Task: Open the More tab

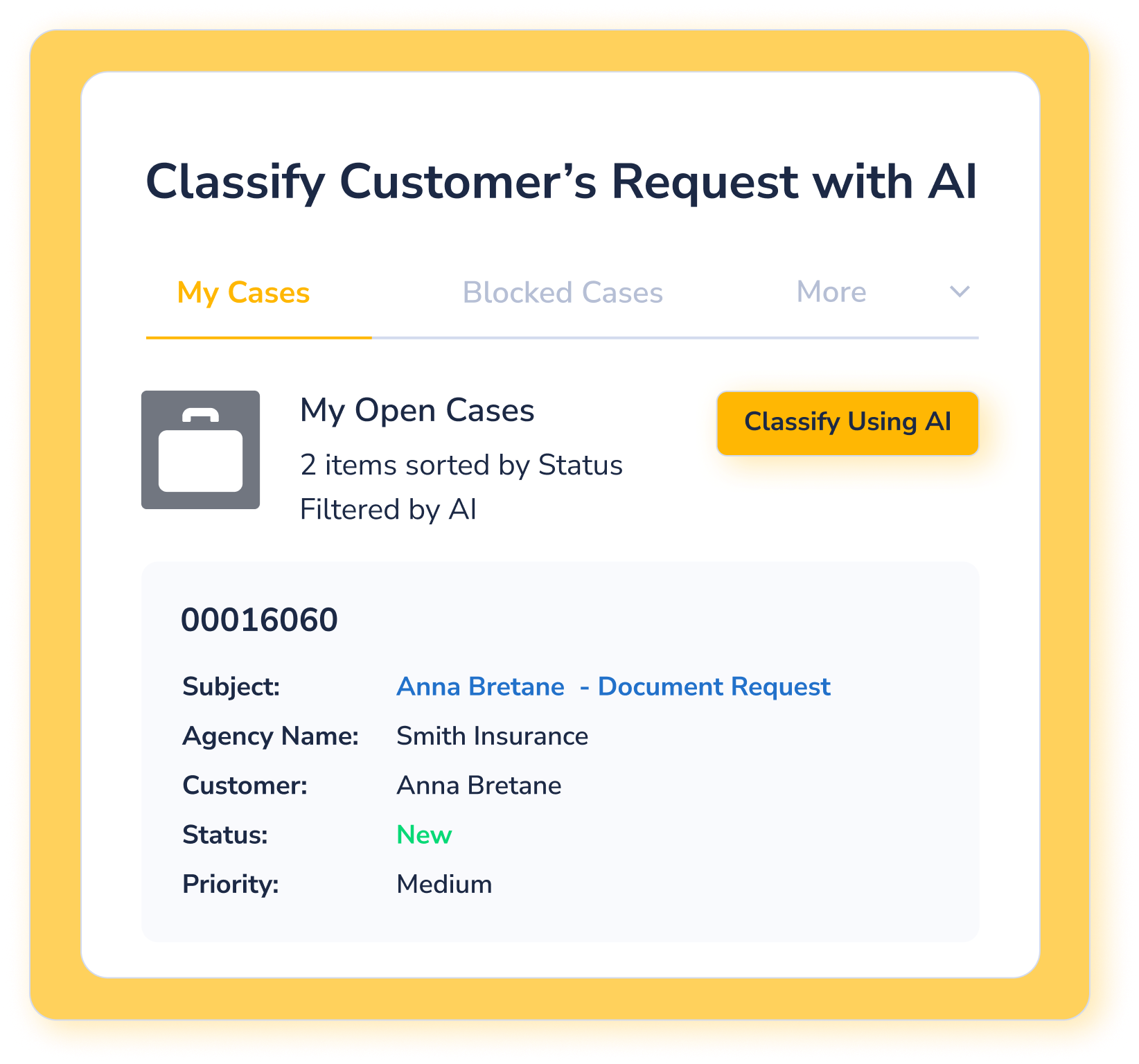Action: tap(831, 292)
